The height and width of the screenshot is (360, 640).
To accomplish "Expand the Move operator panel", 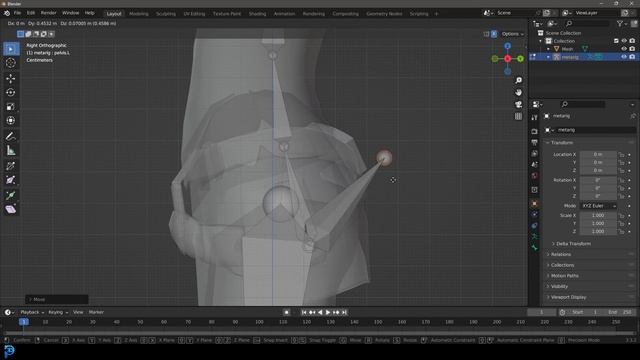I will click(x=57, y=300).
